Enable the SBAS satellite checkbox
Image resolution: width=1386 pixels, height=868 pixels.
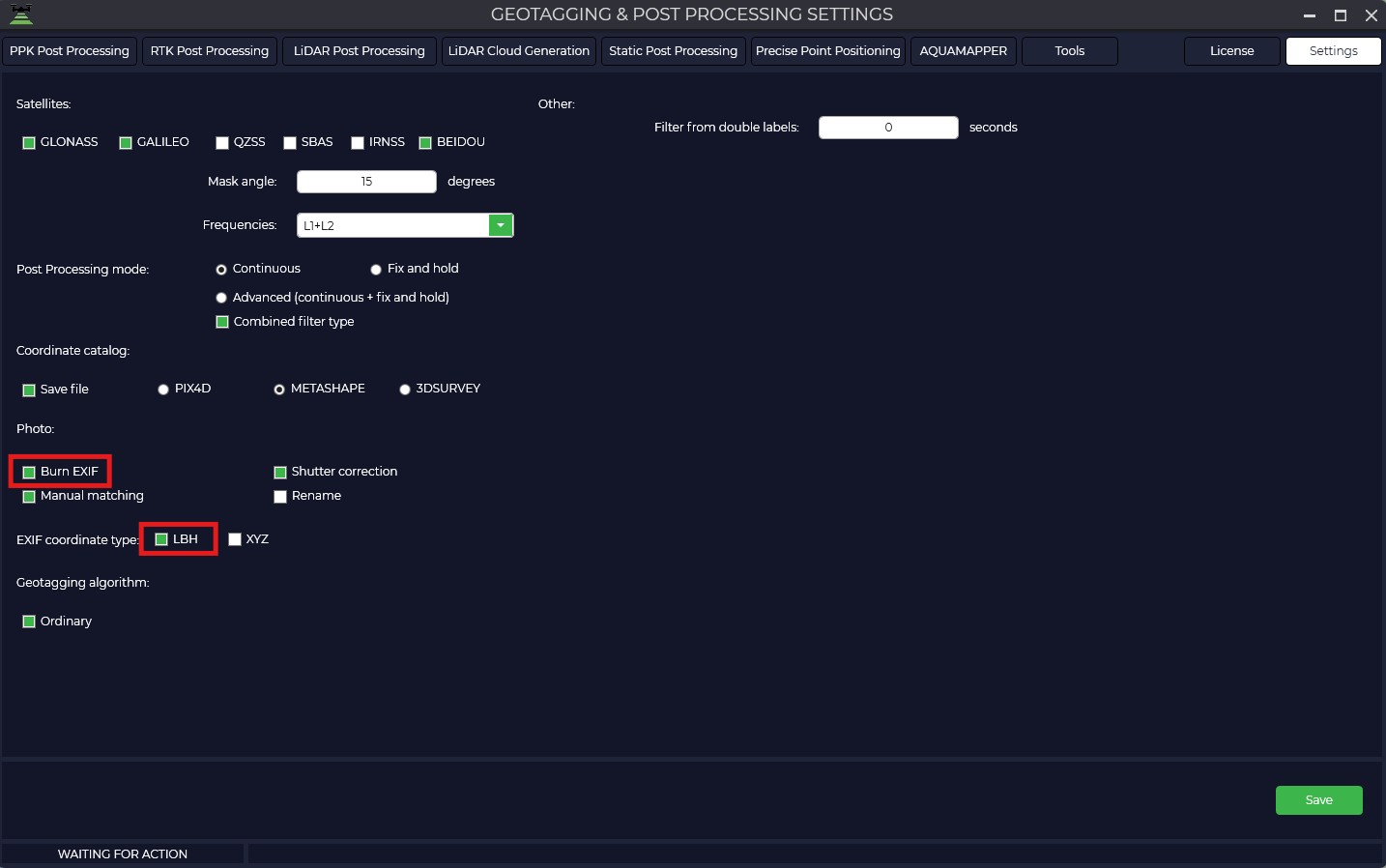coord(290,143)
